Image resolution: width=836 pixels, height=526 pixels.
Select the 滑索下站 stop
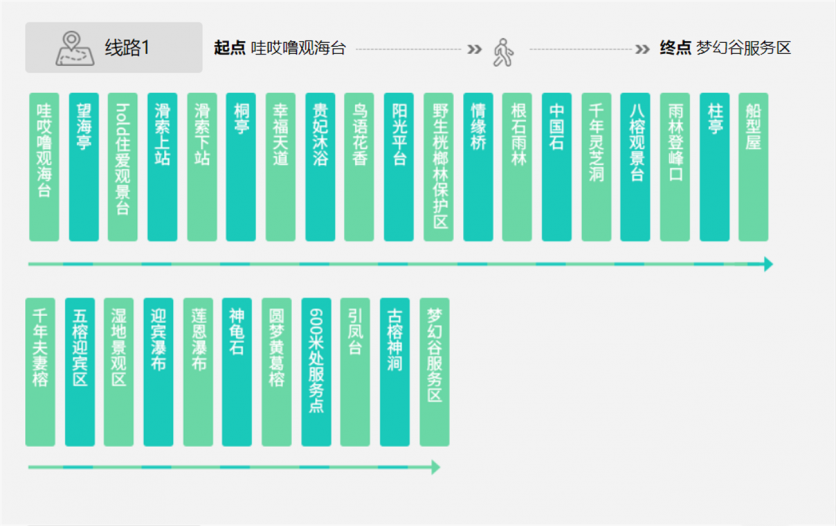[x=202, y=167]
